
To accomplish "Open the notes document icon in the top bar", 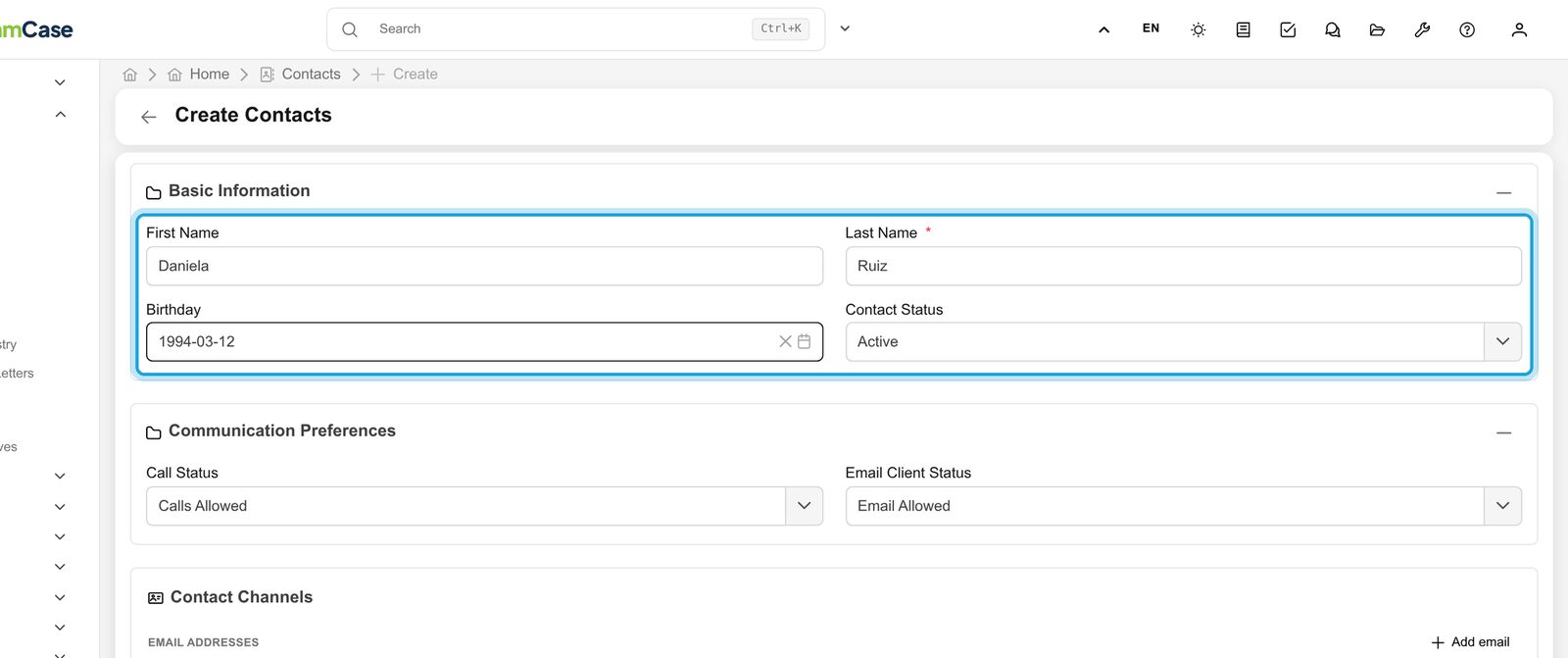I will click(1243, 29).
